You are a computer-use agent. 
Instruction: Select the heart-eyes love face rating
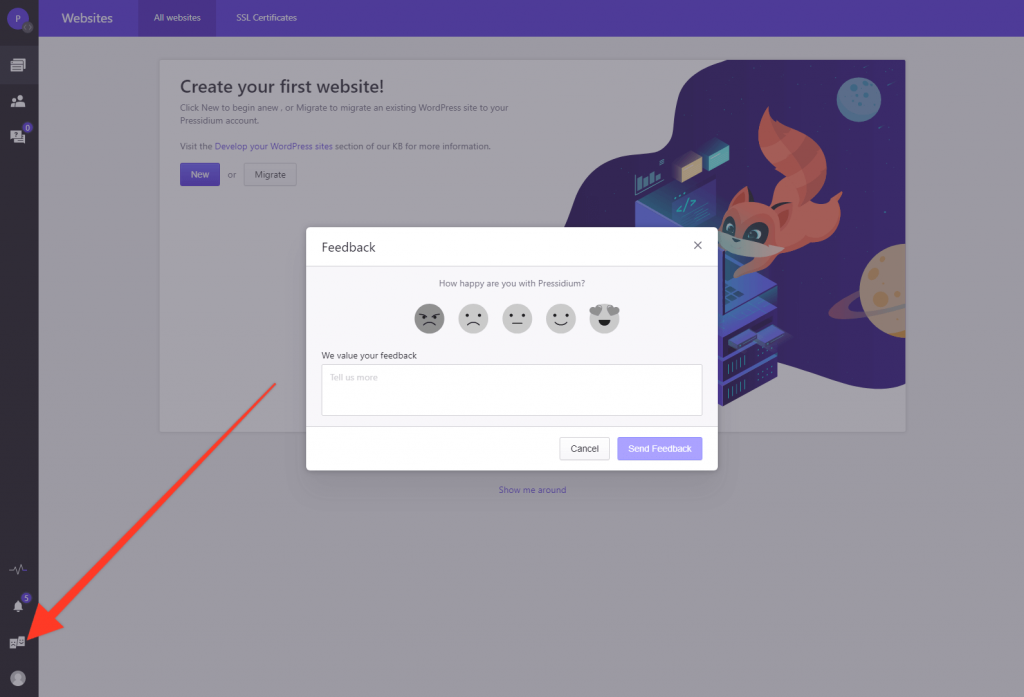[604, 319]
